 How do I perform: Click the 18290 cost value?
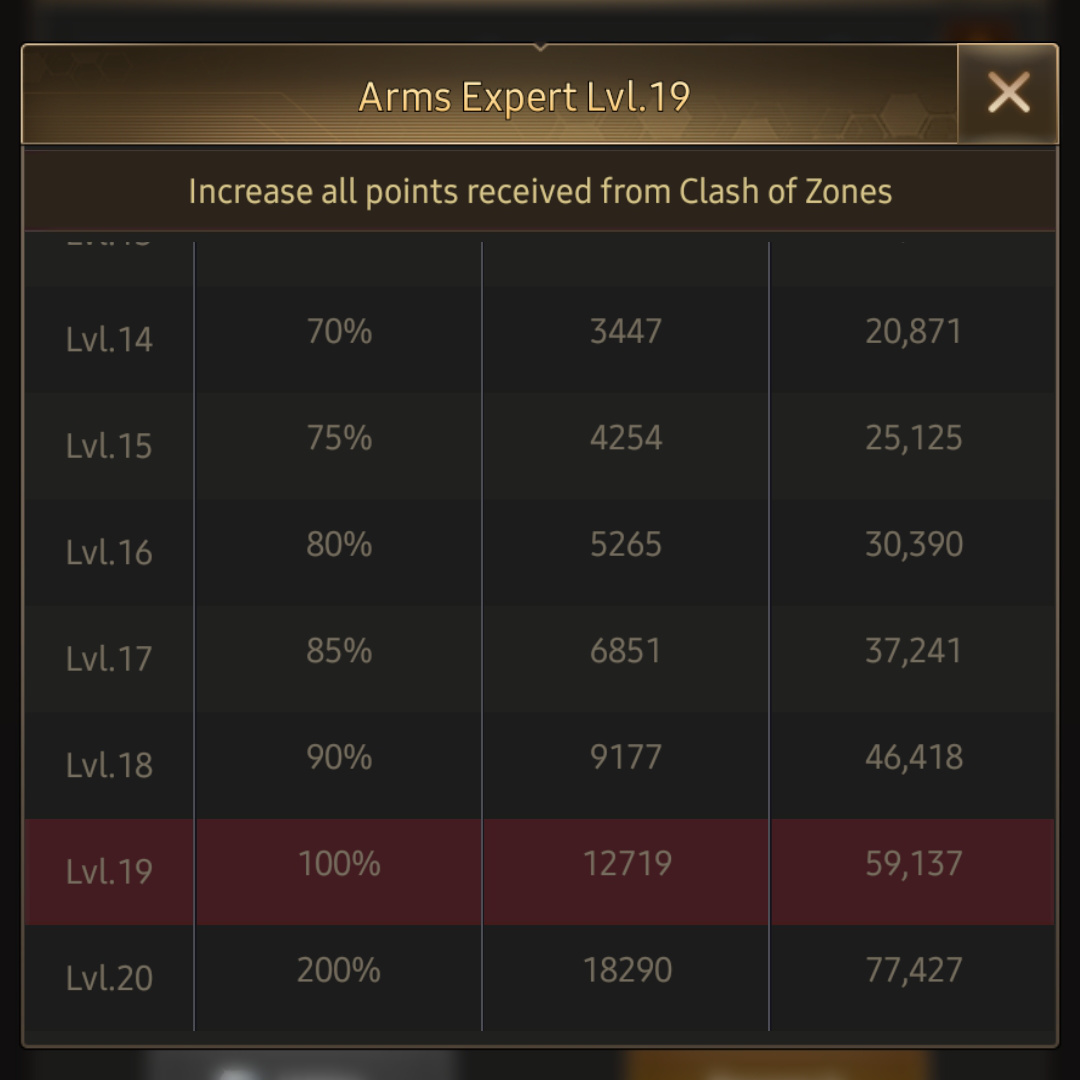coord(627,970)
